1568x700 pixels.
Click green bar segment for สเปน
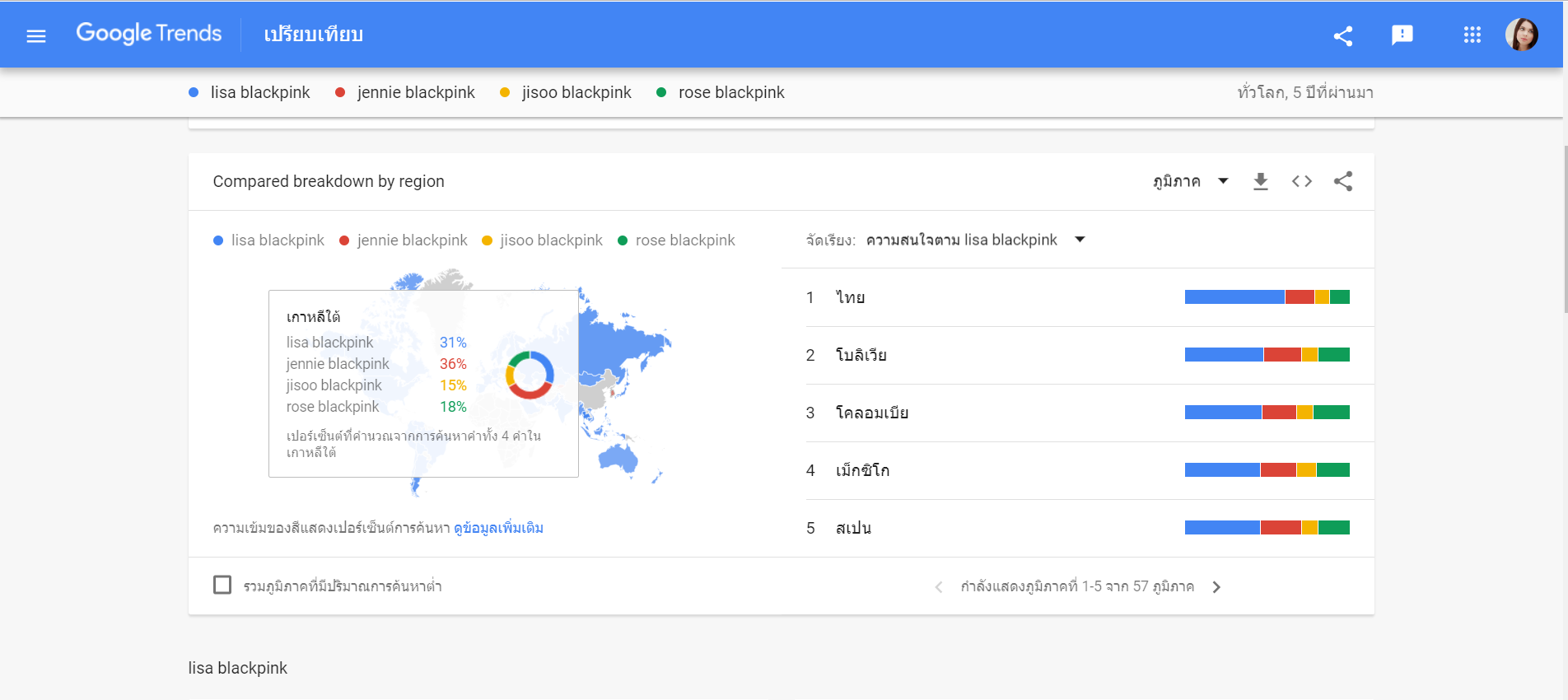(x=1334, y=528)
